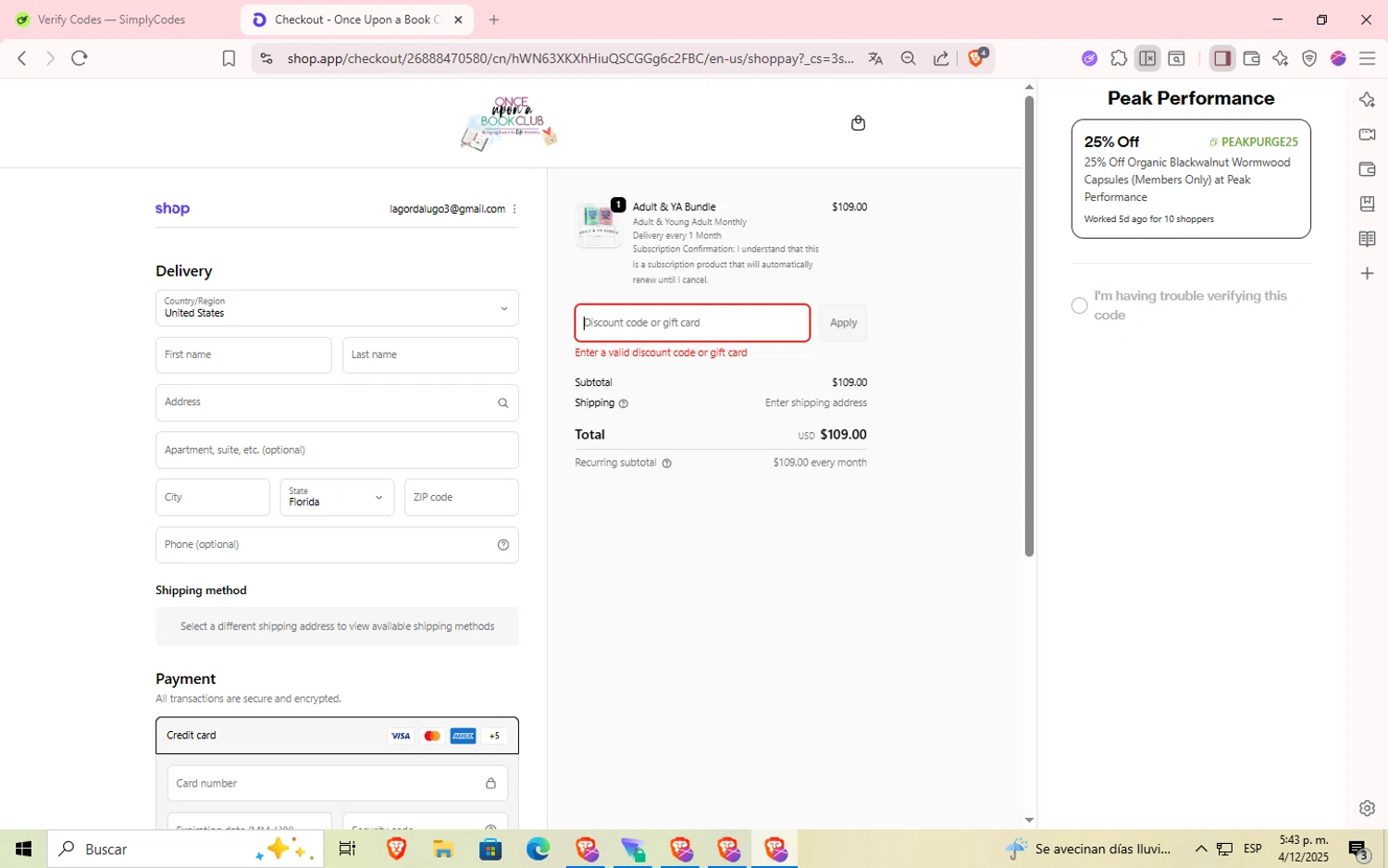The width and height of the screenshot is (1388, 868).
Task: Open Brave VPN shield icon
Action: [1309, 58]
